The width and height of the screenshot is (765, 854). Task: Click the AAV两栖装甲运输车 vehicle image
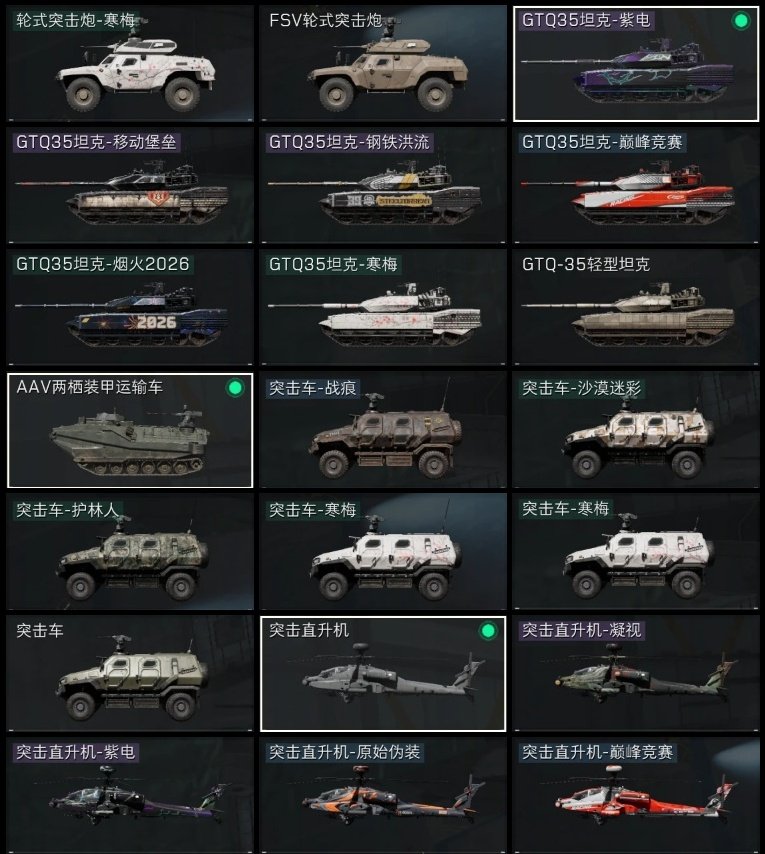tap(131, 442)
